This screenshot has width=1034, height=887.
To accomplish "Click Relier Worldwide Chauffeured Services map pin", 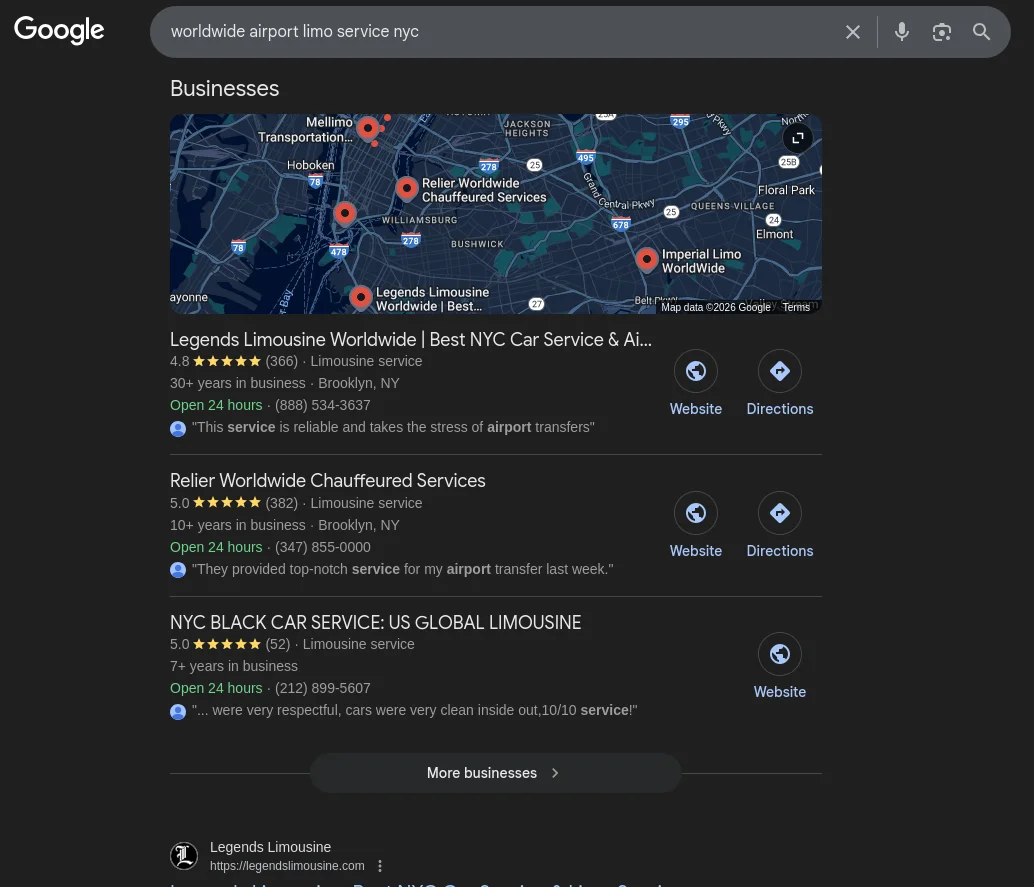I will 407,189.
